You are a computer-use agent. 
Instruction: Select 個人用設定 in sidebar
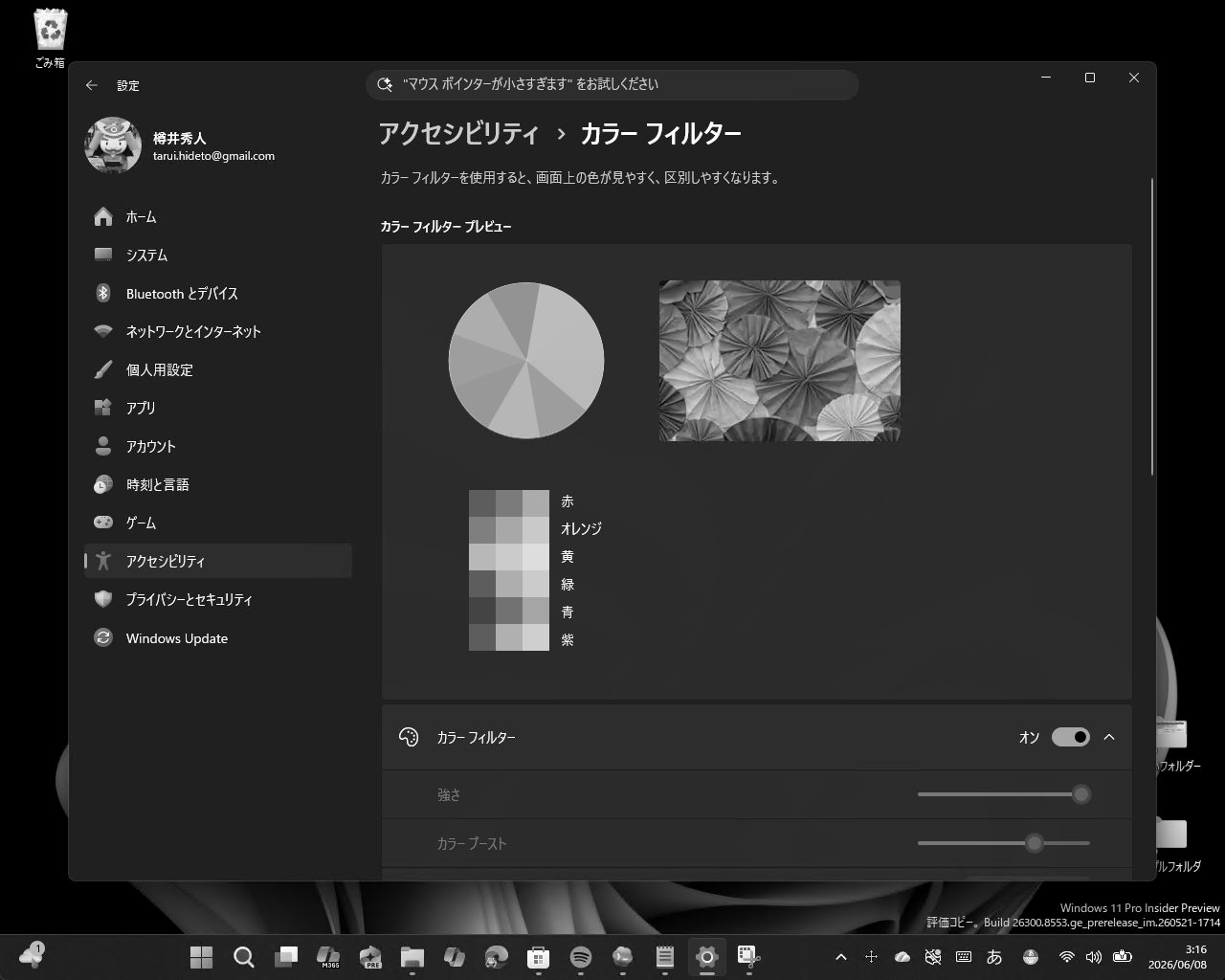[218, 370]
